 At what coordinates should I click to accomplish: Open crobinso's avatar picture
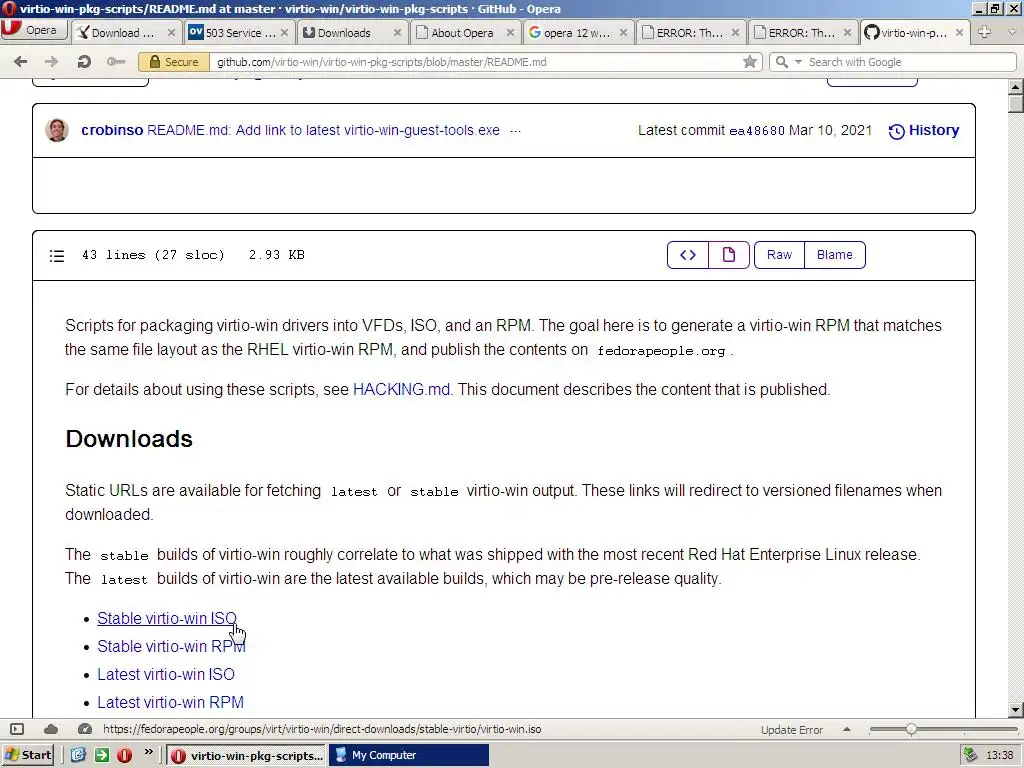(57, 130)
